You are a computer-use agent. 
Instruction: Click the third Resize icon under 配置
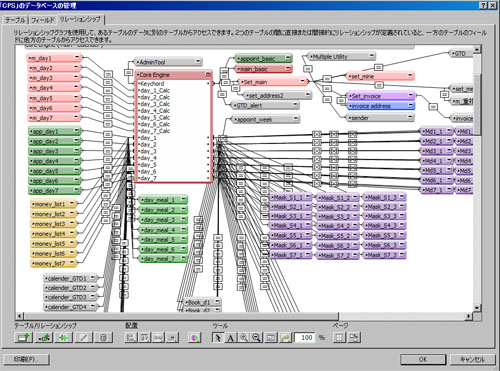point(158,338)
